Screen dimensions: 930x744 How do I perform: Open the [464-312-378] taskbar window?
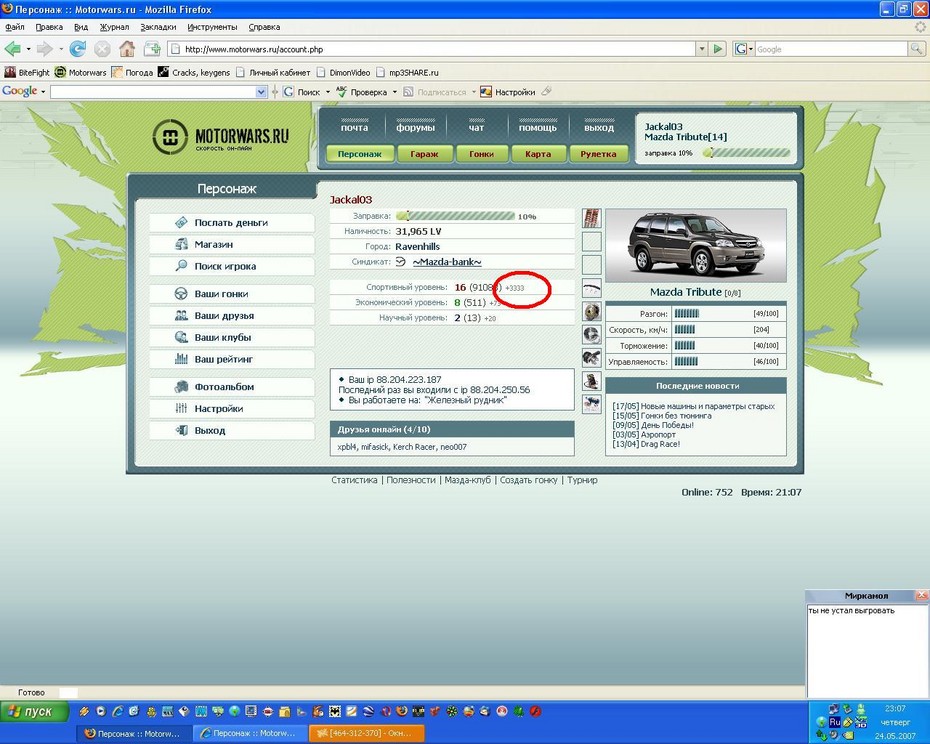(x=367, y=733)
